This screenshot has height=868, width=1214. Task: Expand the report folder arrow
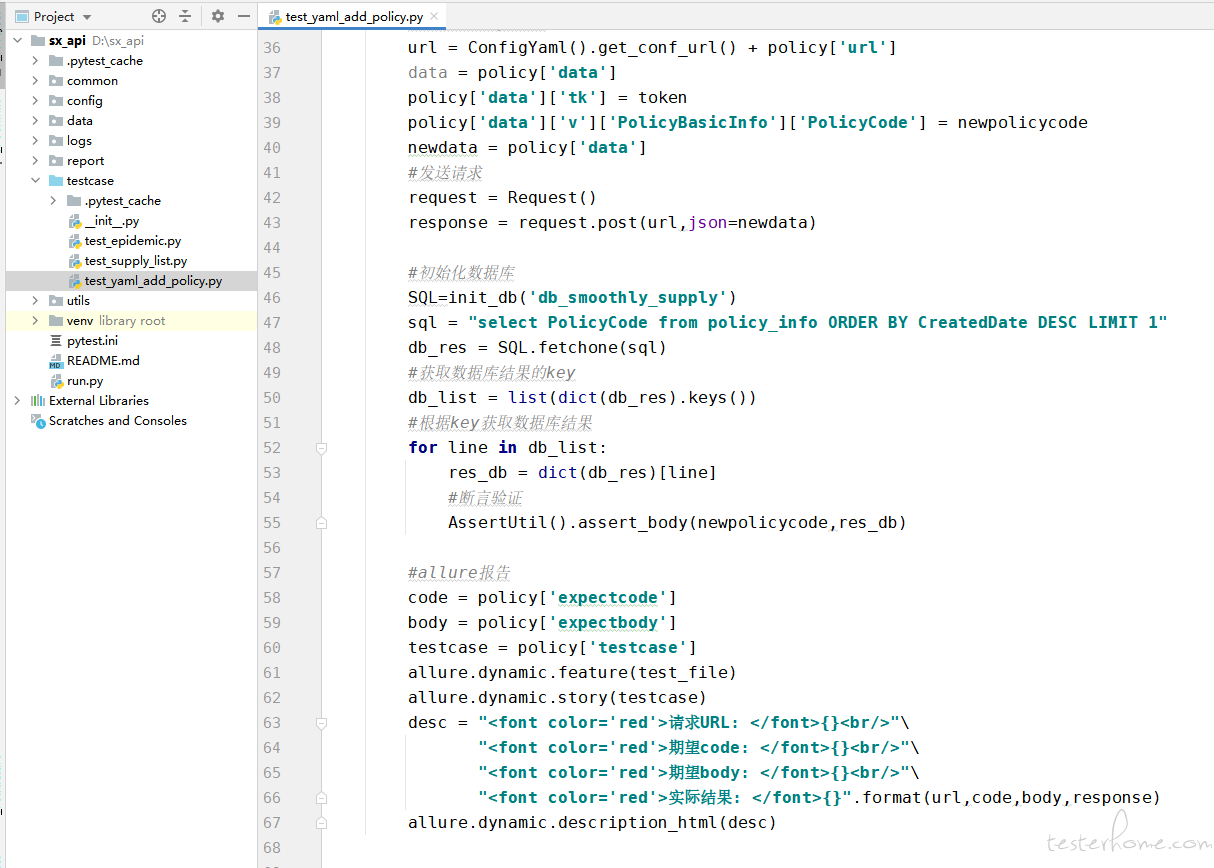pos(35,161)
